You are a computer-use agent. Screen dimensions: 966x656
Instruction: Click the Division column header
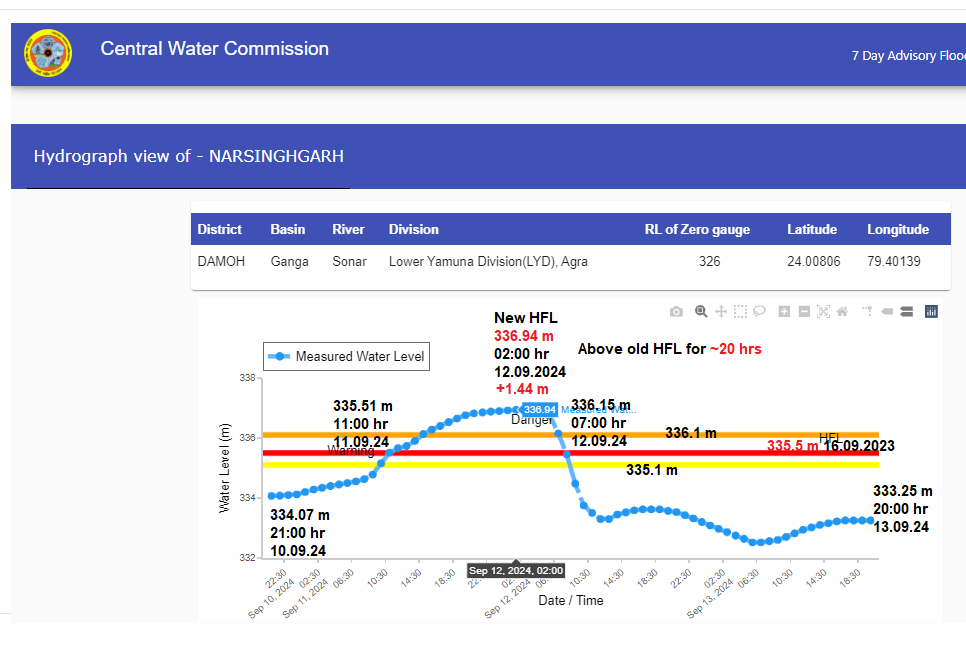413,230
